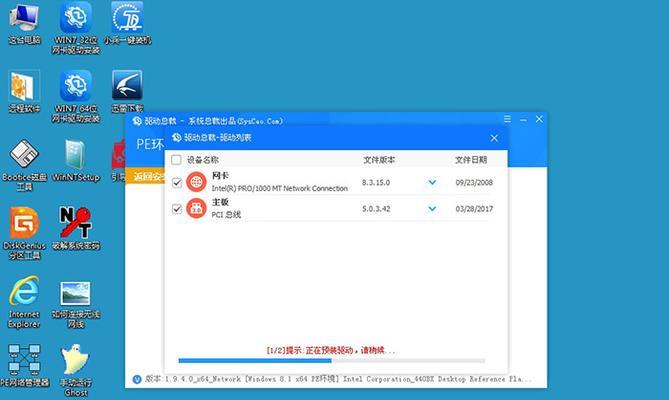The height and width of the screenshot is (400, 669).
Task: Open 远程软件 desktop icon
Action: pyautogui.click(x=24, y=92)
